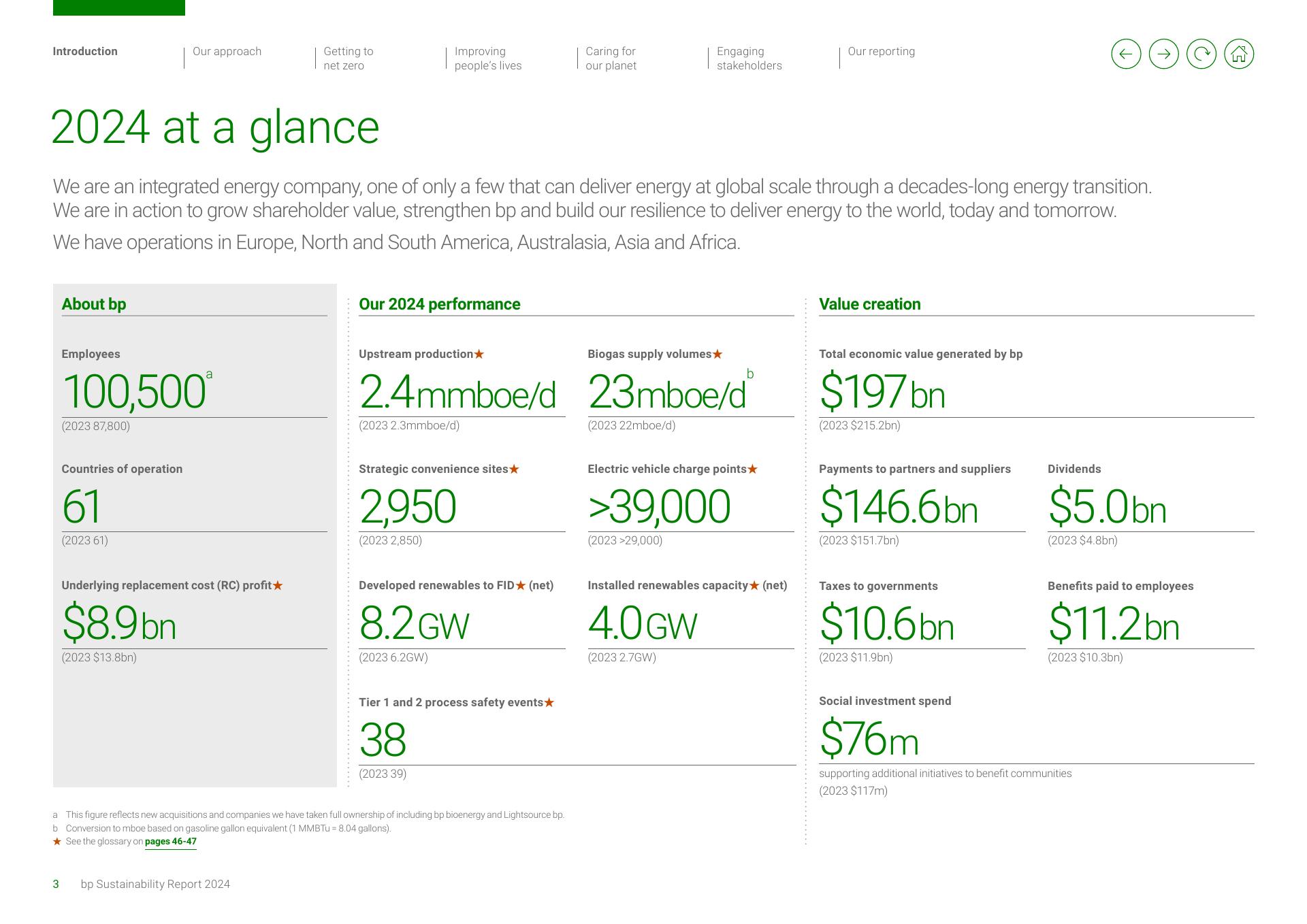Click star beside Strategic convenience sites
The height and width of the screenshot is (924, 1307).
[514, 469]
